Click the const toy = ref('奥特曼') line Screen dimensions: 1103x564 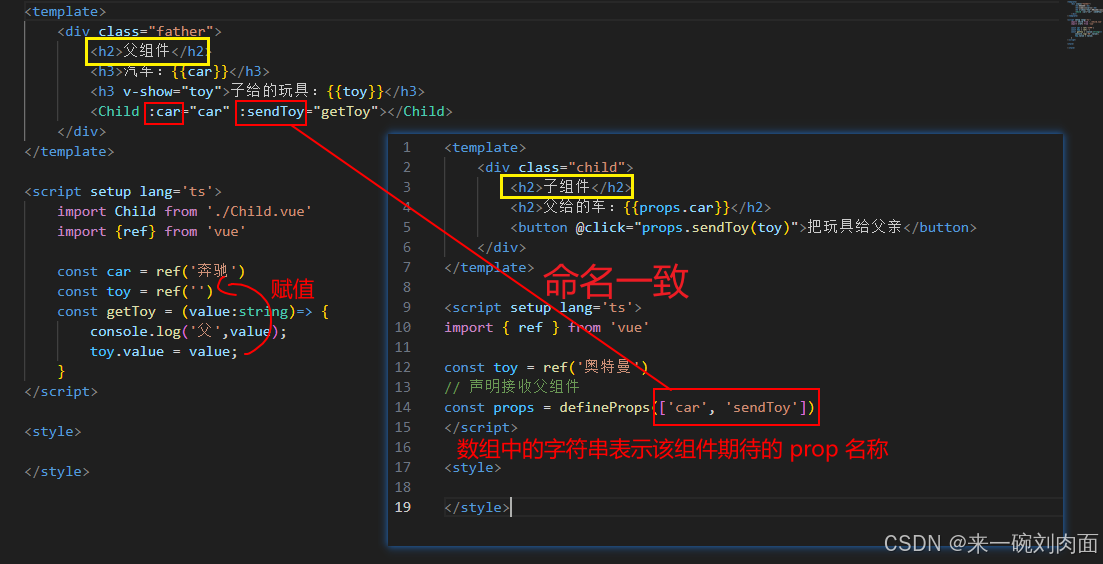click(x=547, y=367)
